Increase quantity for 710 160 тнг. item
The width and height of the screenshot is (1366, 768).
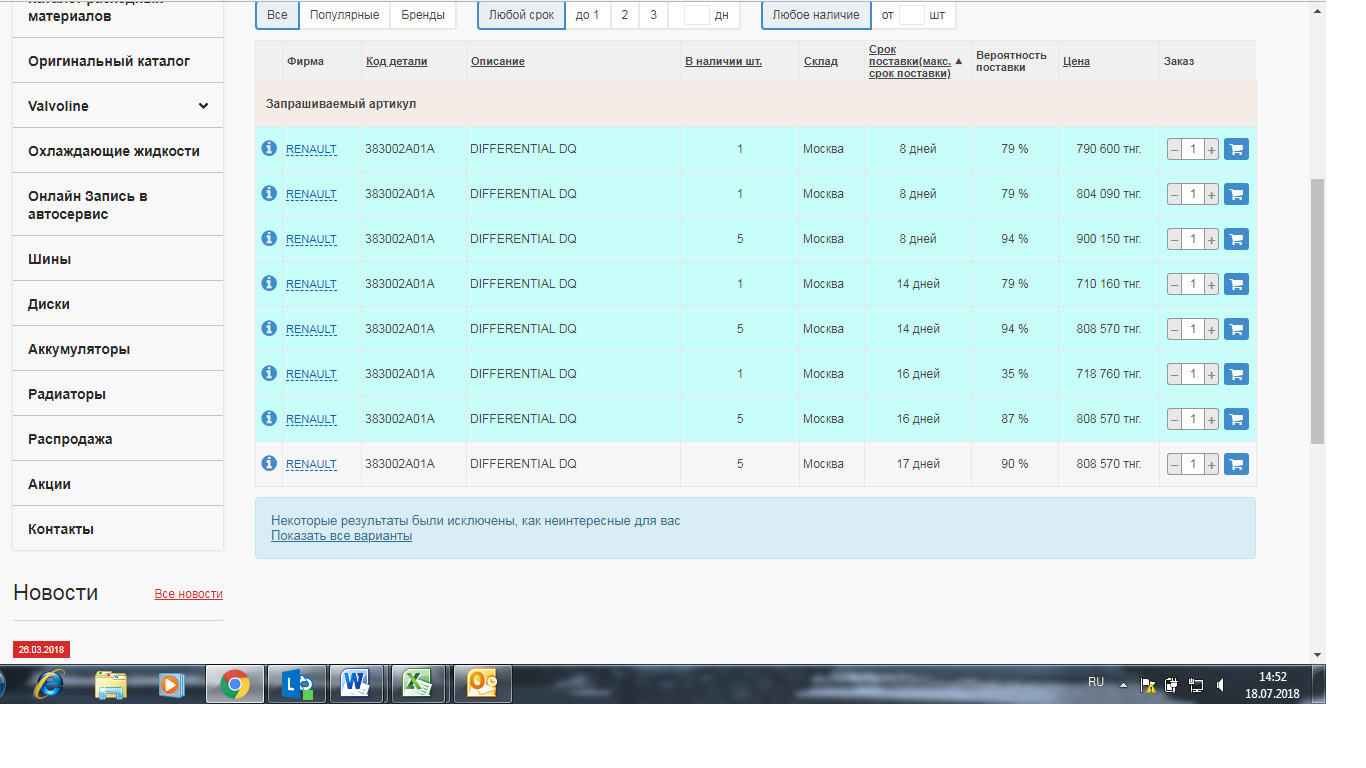1211,285
